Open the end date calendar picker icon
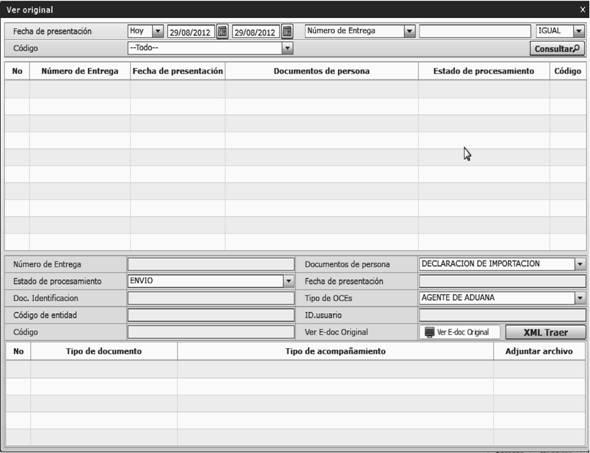 [x=287, y=32]
